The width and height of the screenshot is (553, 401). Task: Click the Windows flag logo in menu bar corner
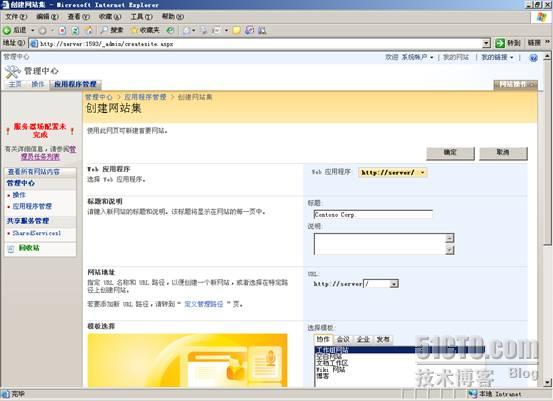pos(541,17)
